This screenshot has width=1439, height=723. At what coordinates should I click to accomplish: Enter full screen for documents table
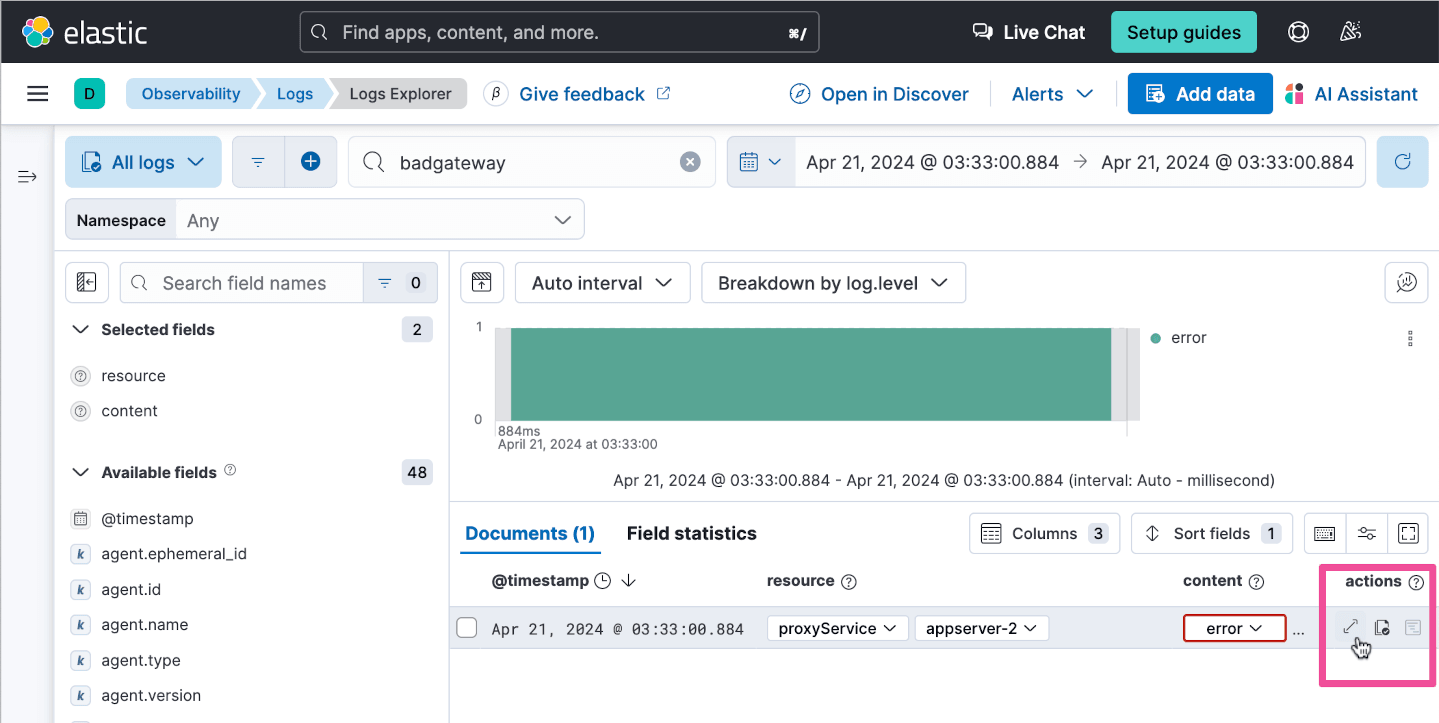pyautogui.click(x=1408, y=534)
